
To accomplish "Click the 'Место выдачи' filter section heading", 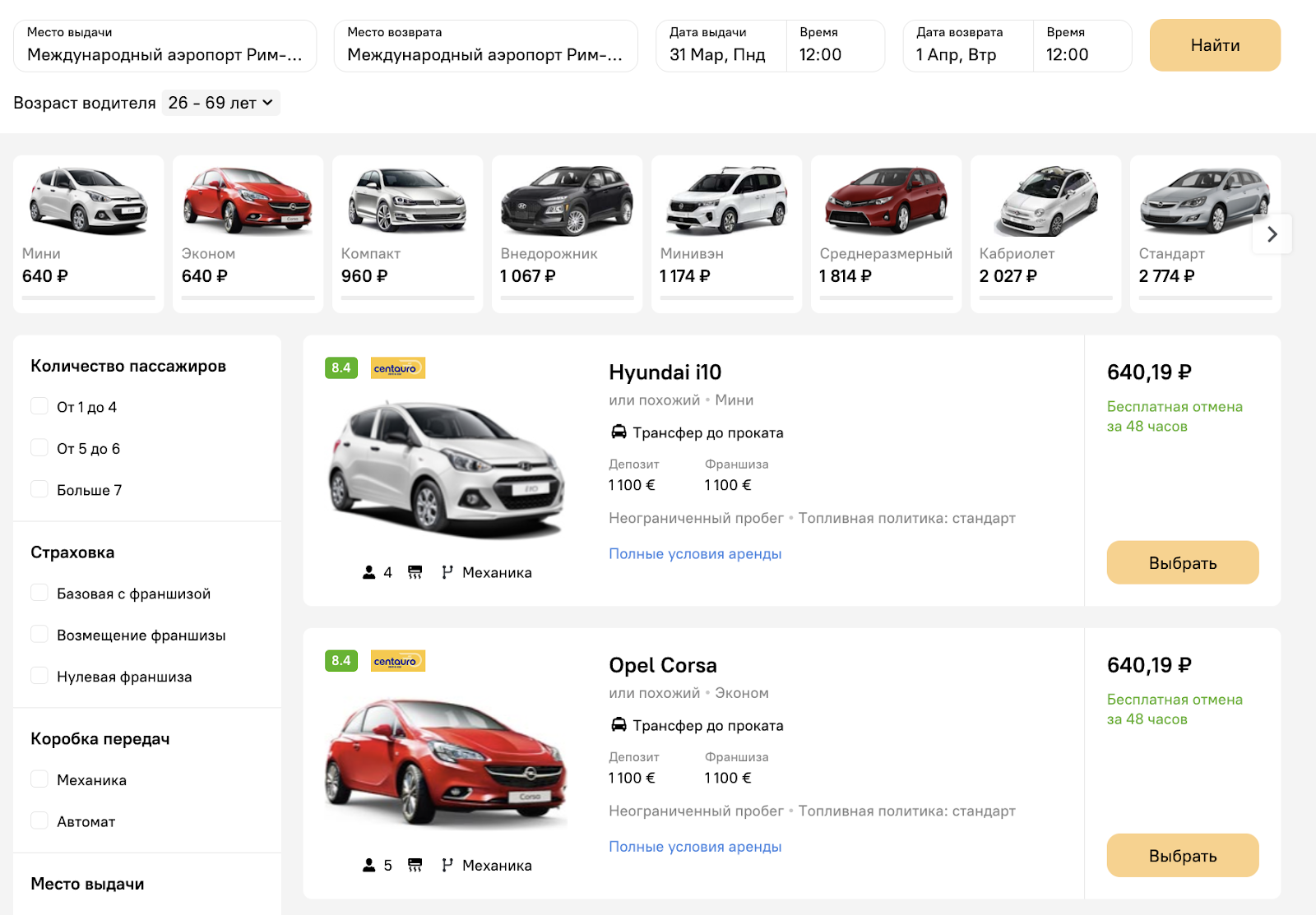I will tap(87, 884).
